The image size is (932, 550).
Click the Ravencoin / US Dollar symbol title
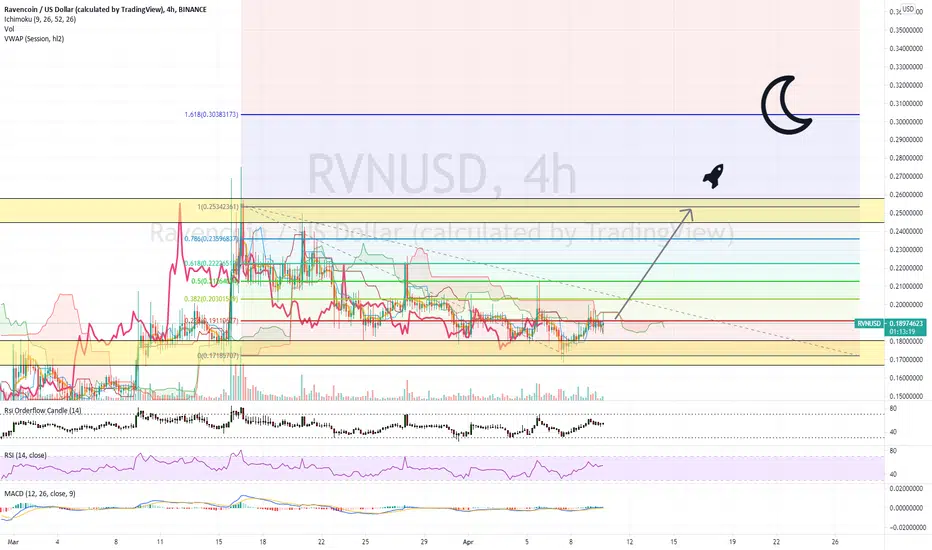pyautogui.click(x=105, y=10)
